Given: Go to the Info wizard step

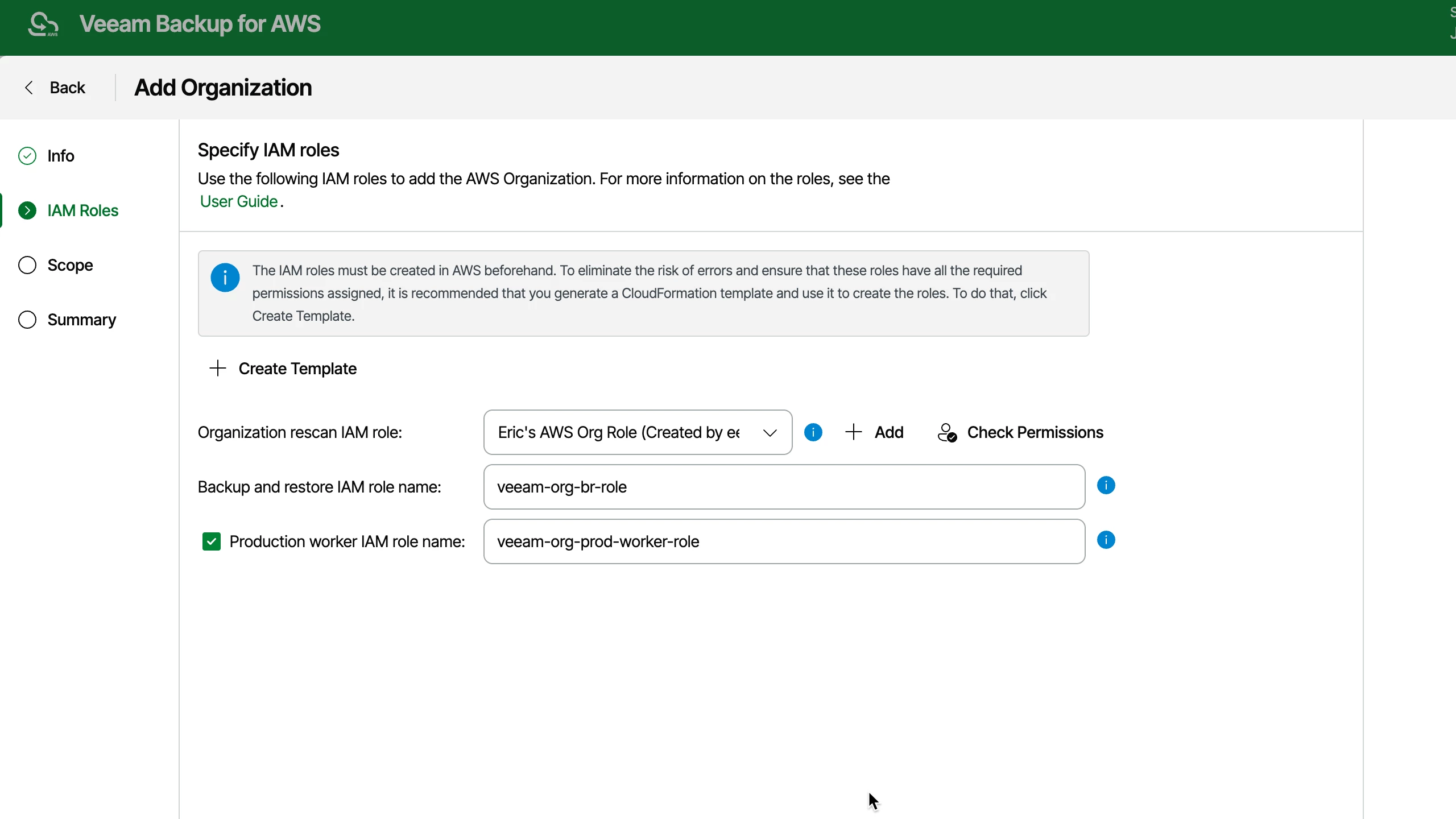Looking at the screenshot, I should (61, 156).
